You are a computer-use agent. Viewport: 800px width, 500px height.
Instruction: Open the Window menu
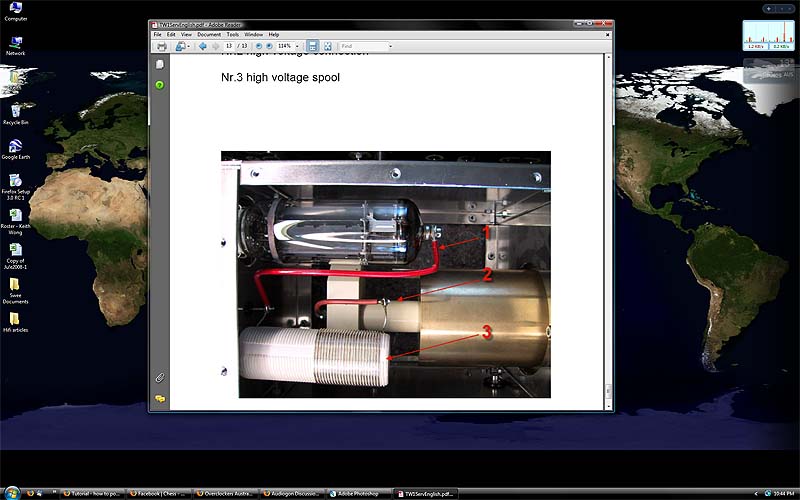pyautogui.click(x=254, y=35)
